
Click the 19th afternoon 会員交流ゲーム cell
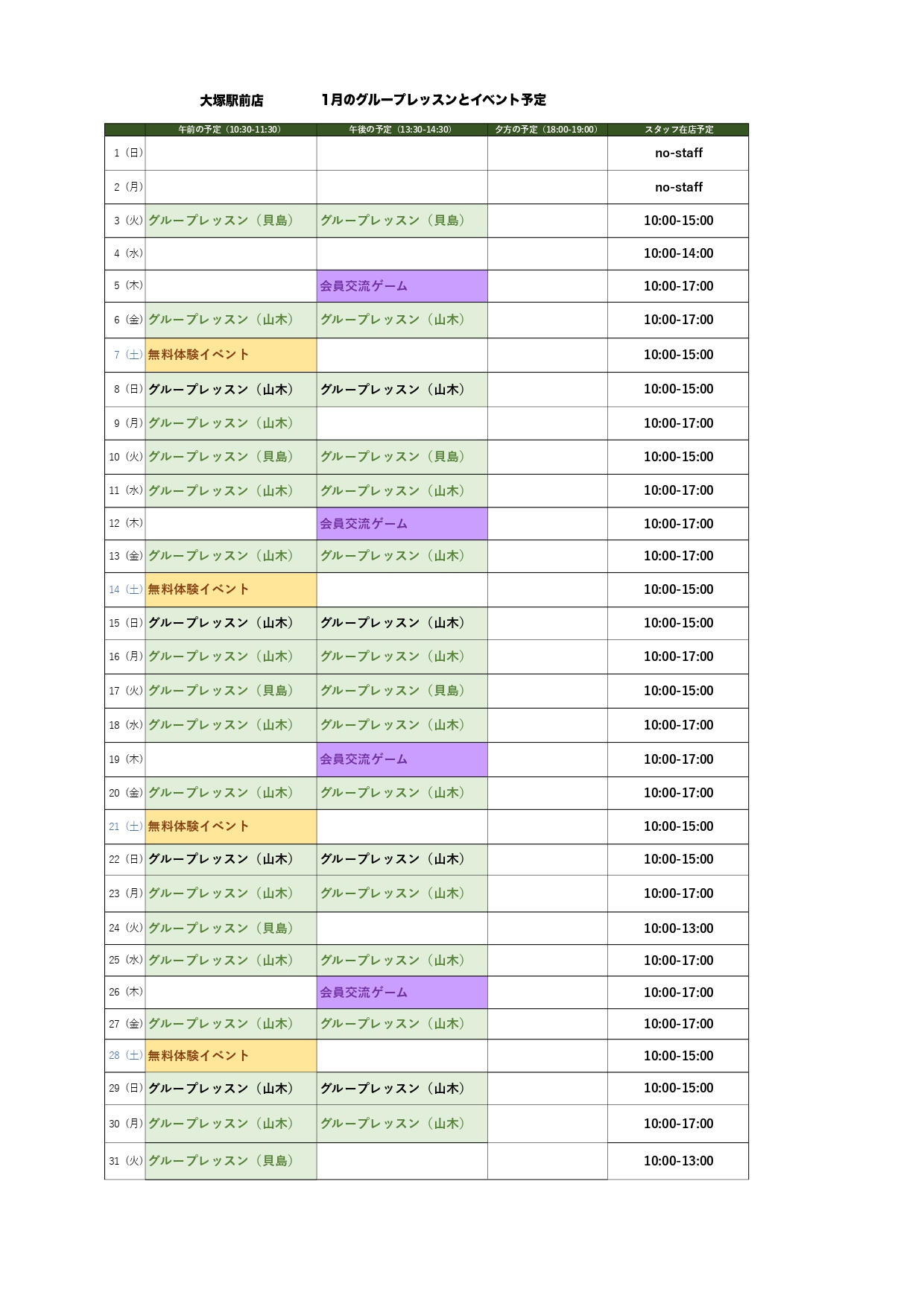coord(402,759)
